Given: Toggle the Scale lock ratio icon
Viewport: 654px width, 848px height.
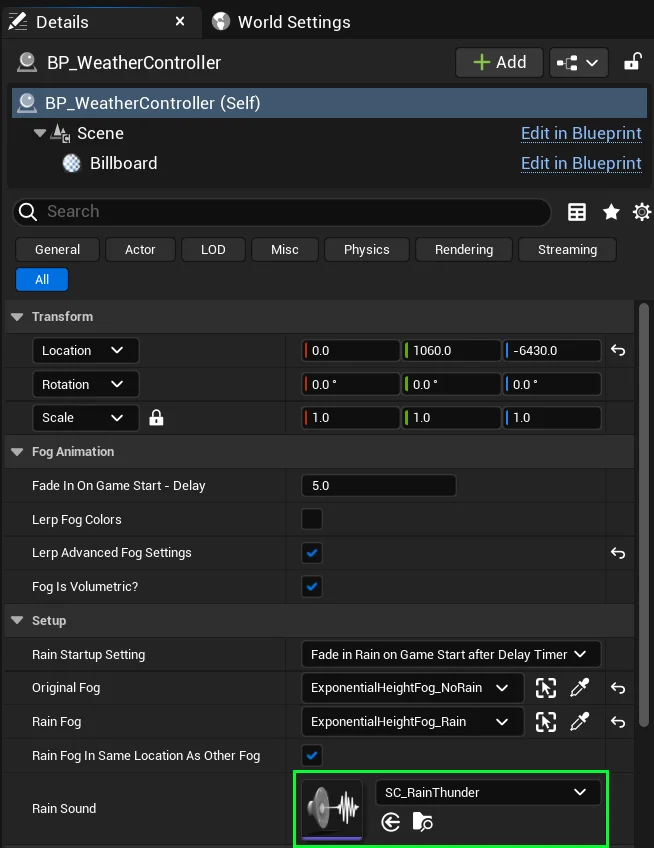Looking at the screenshot, I should (156, 418).
